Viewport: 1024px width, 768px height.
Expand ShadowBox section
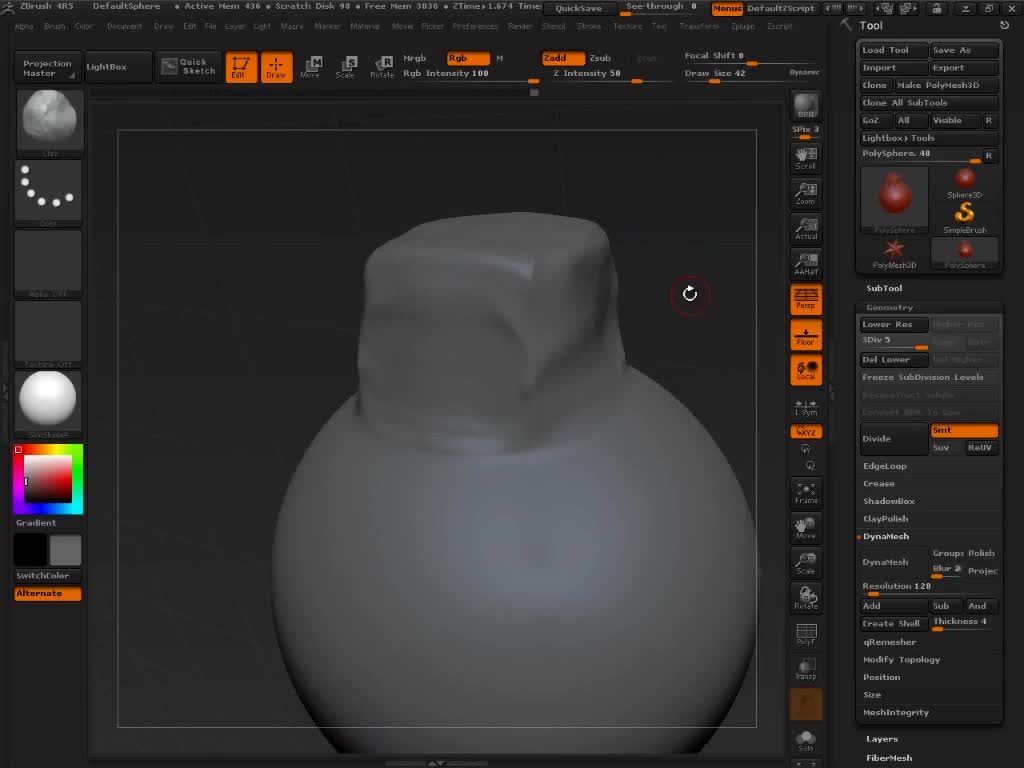889,502
